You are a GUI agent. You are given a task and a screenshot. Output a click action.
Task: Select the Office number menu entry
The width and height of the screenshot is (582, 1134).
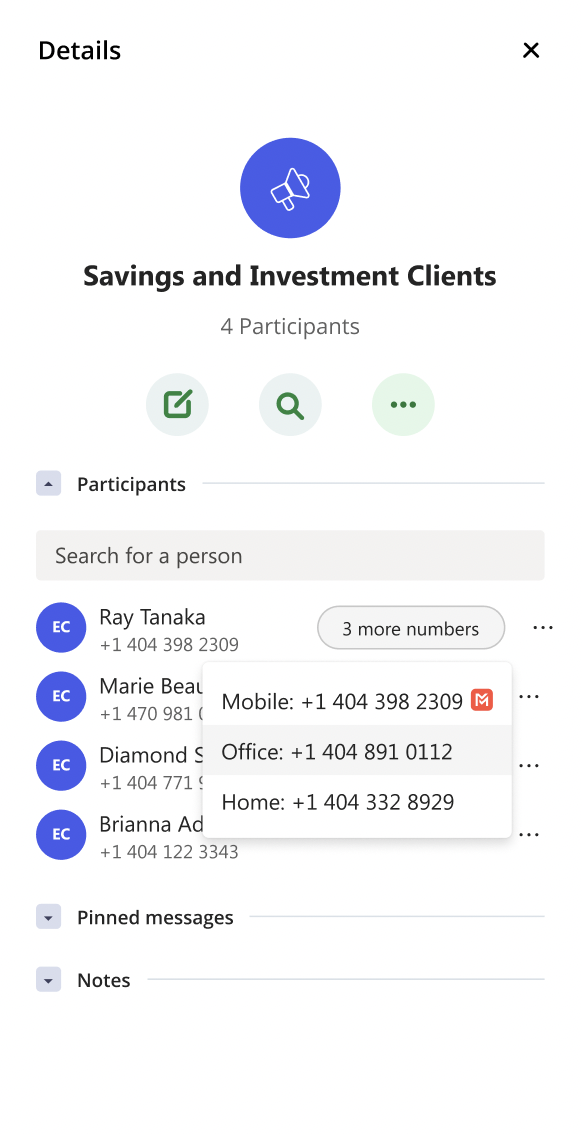[340, 751]
